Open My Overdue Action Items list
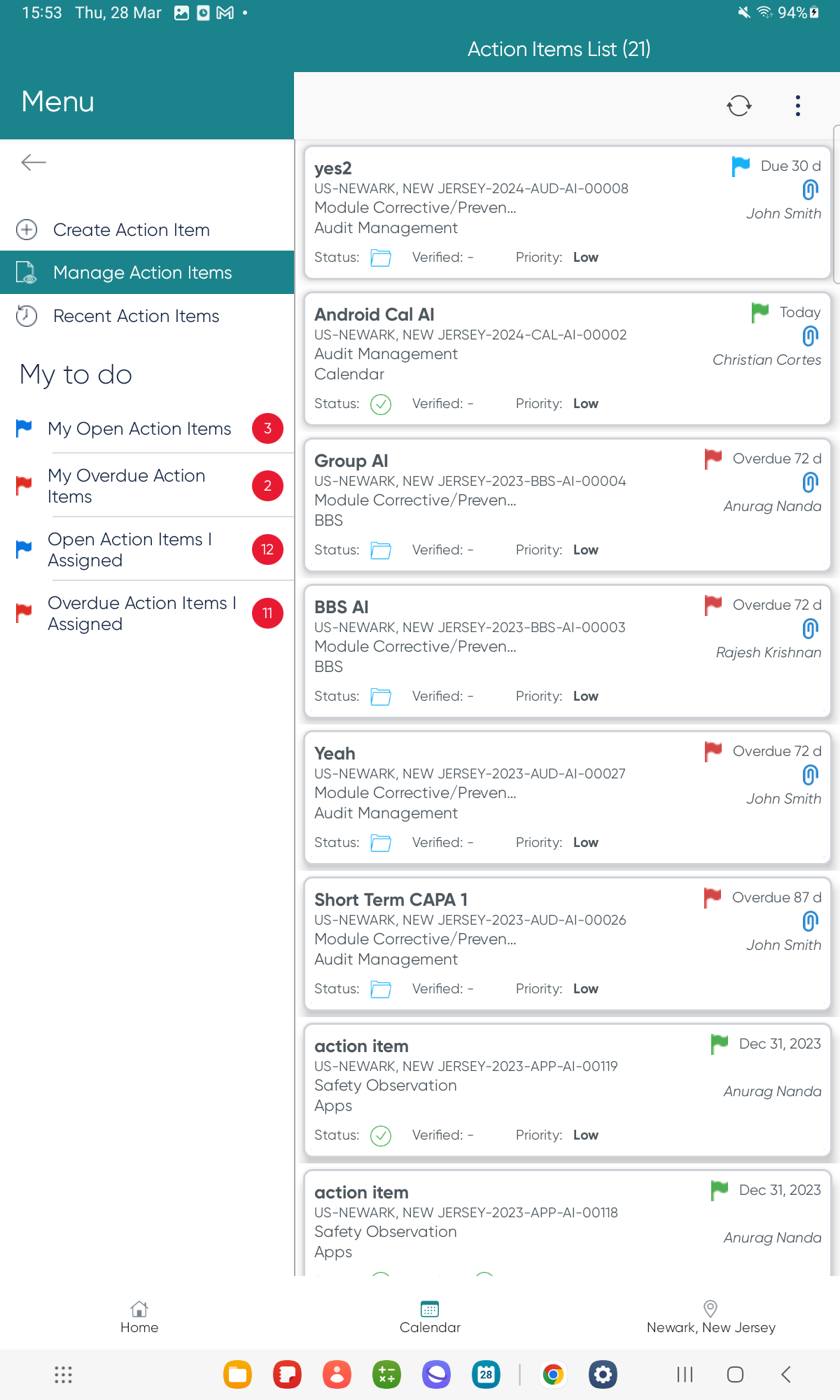The width and height of the screenshot is (840, 1400). click(x=147, y=486)
